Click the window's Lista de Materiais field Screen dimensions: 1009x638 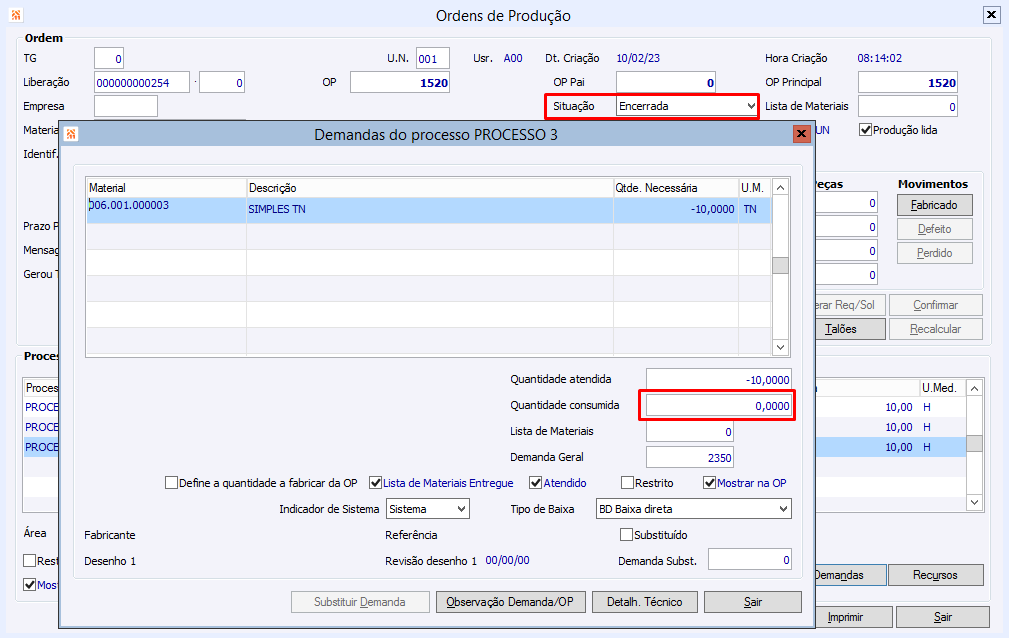click(908, 106)
